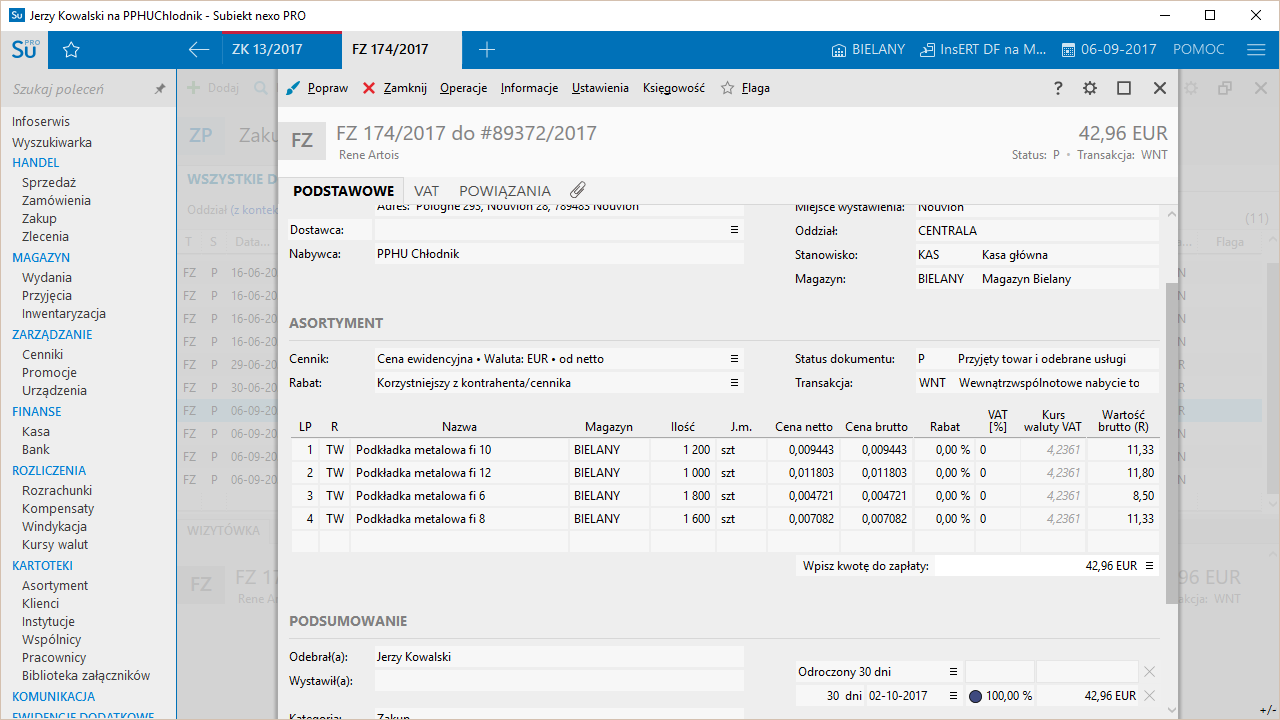The height and width of the screenshot is (720, 1280).
Task: Collapse the ROZLICZENIA section header
Action: [49, 470]
